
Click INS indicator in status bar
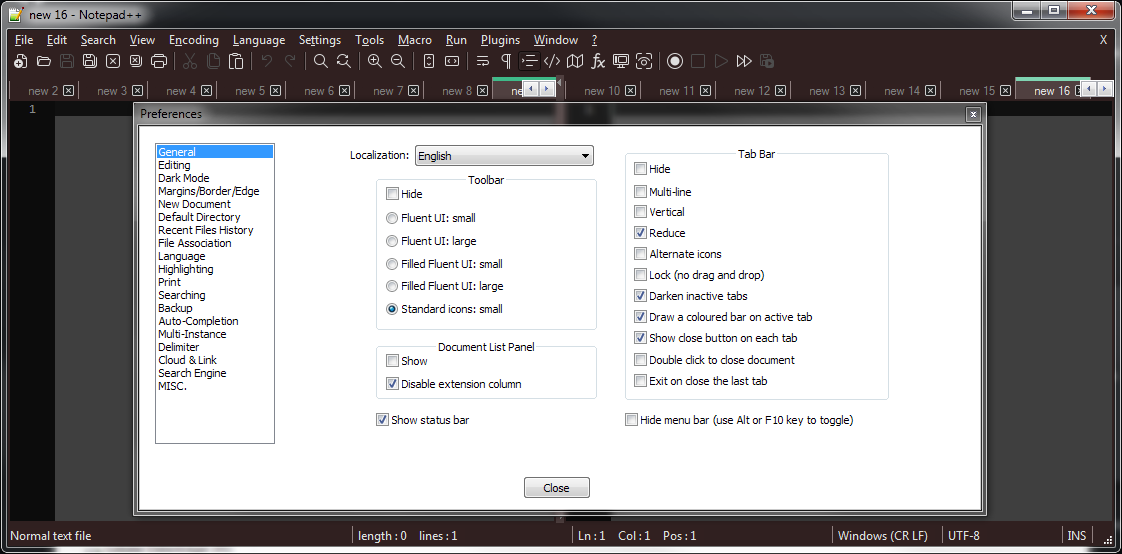tap(1077, 535)
